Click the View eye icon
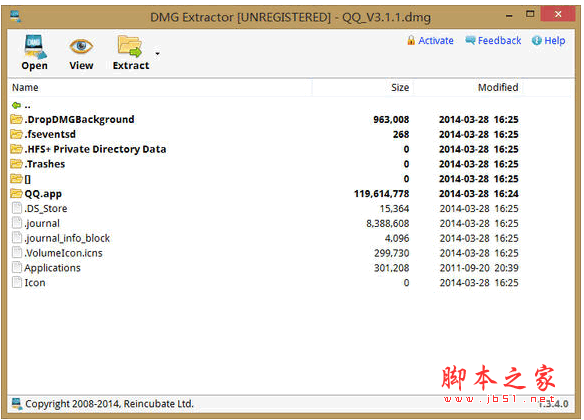 pyautogui.click(x=81, y=47)
